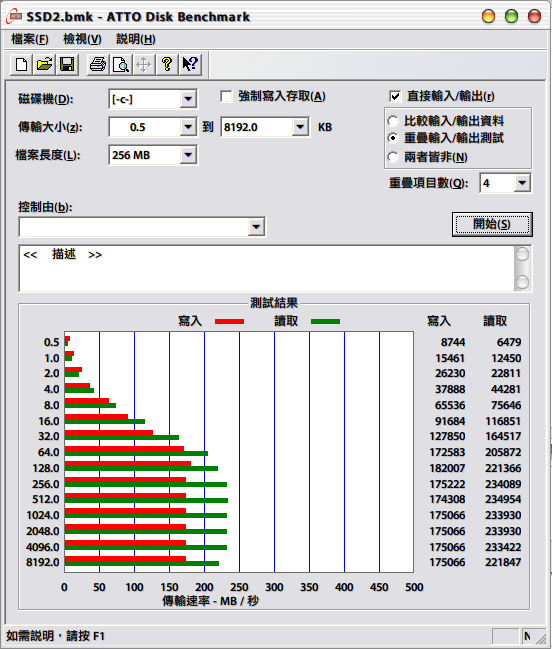Click the status bar text 如需說明，請按 F1

[55, 636]
